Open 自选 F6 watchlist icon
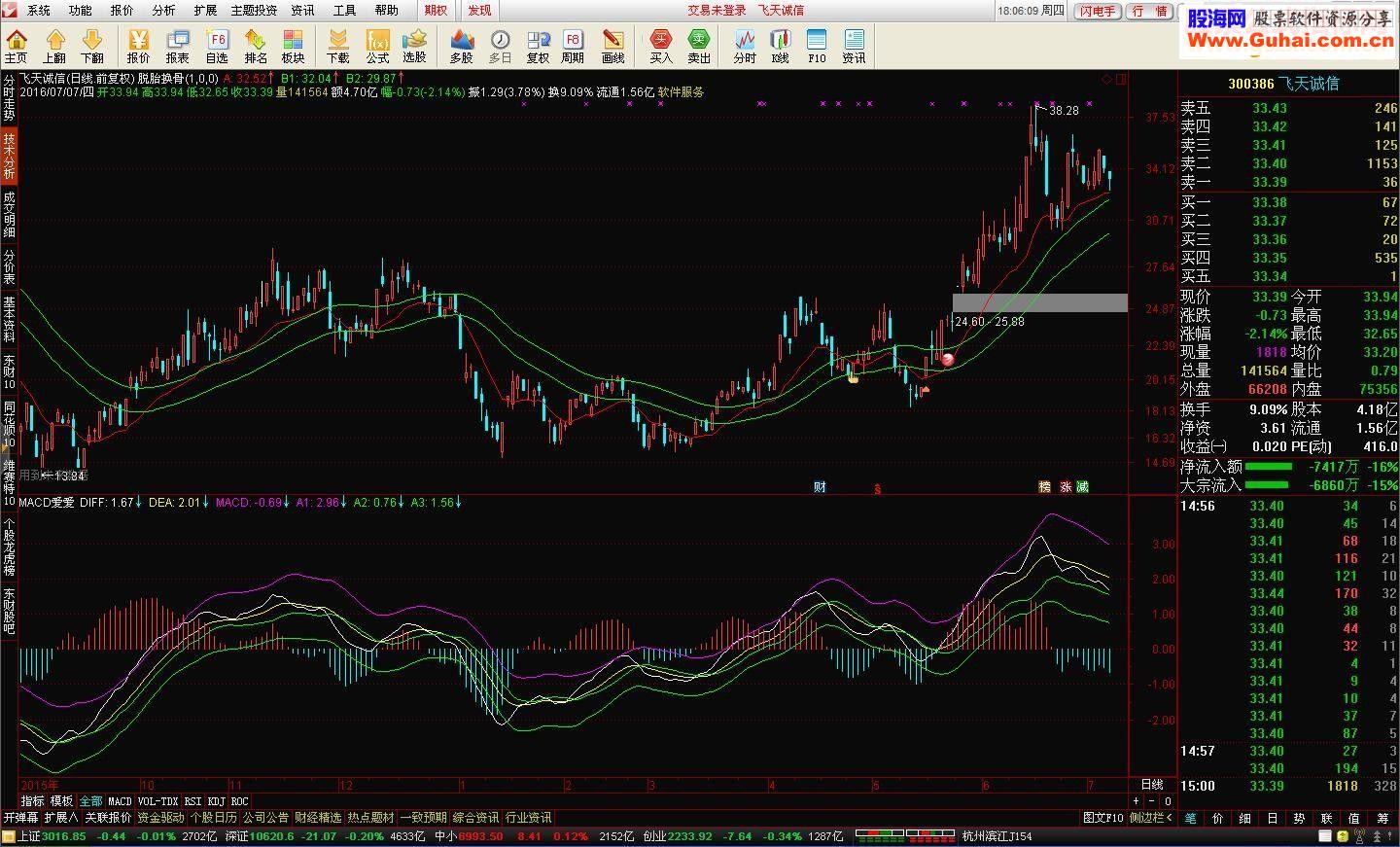The height and width of the screenshot is (847, 1400). [x=217, y=46]
